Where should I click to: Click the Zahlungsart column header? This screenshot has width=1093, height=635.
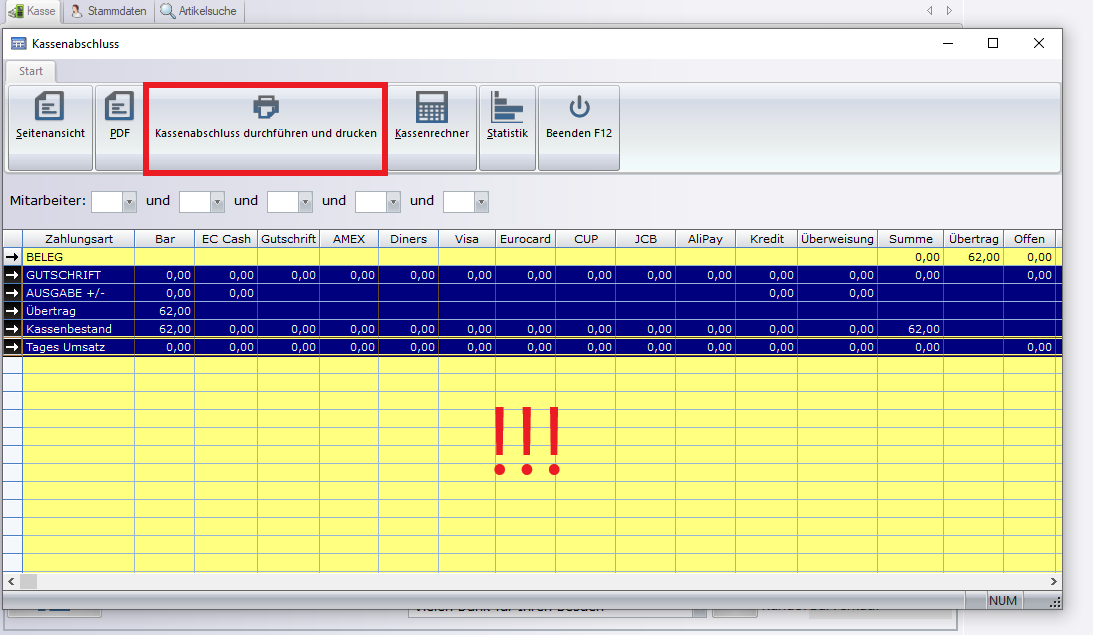pos(78,239)
